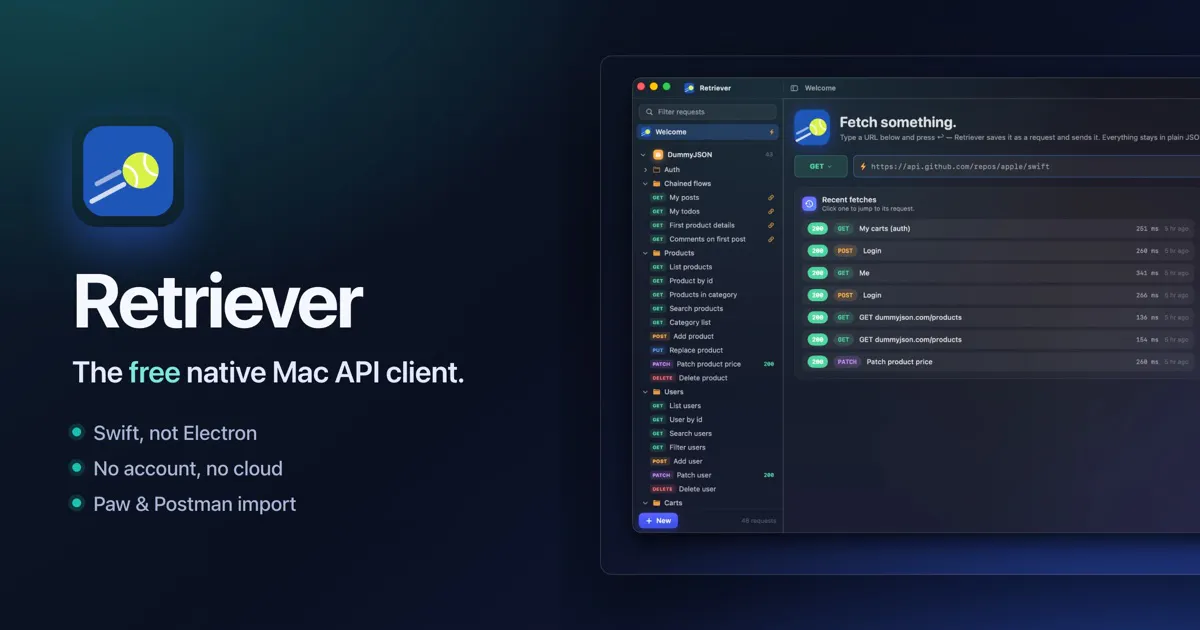Image resolution: width=1200 pixels, height=630 pixels.
Task: Select the First product details request
Action: (707, 225)
